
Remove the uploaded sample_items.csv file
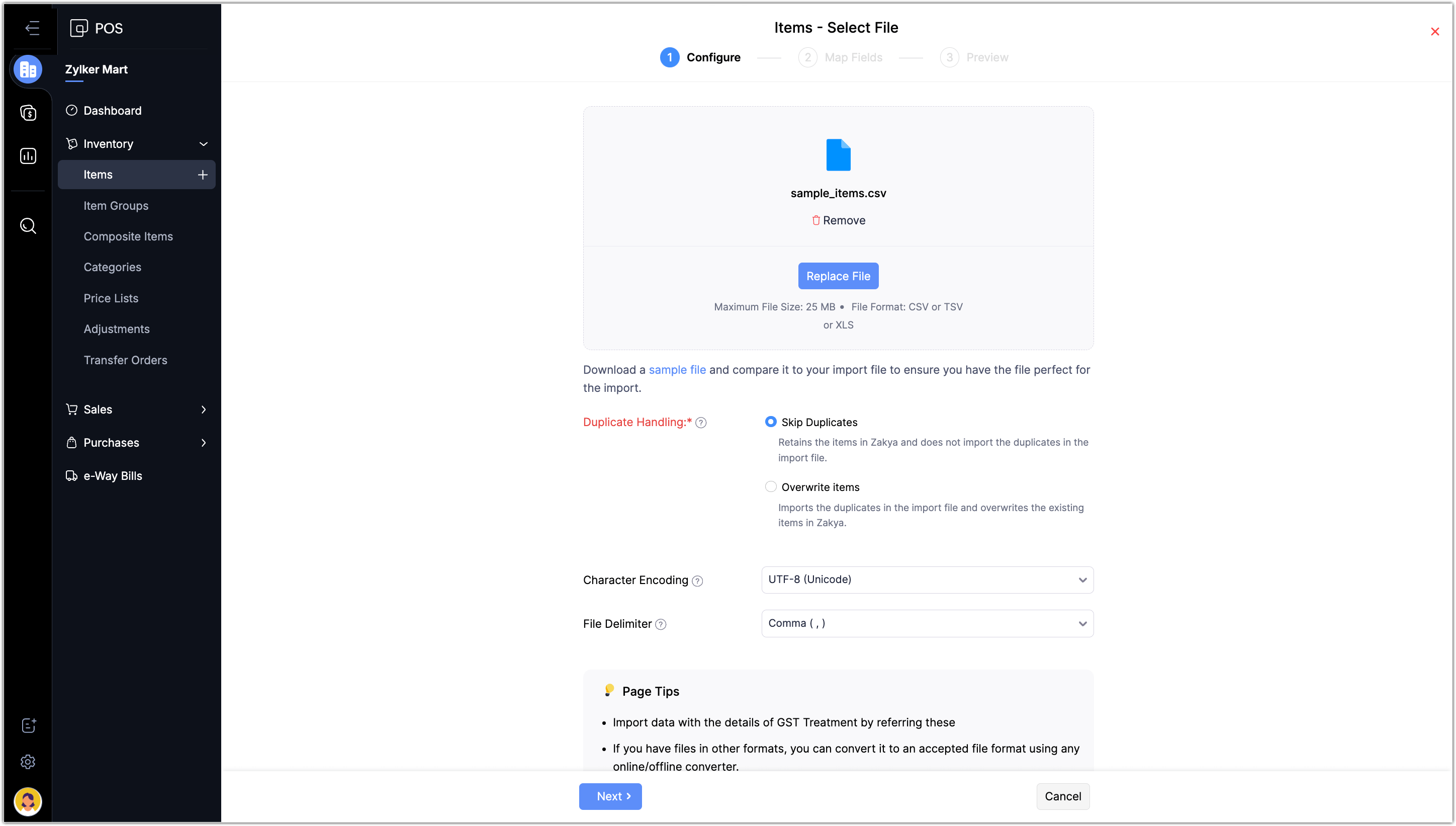838,220
